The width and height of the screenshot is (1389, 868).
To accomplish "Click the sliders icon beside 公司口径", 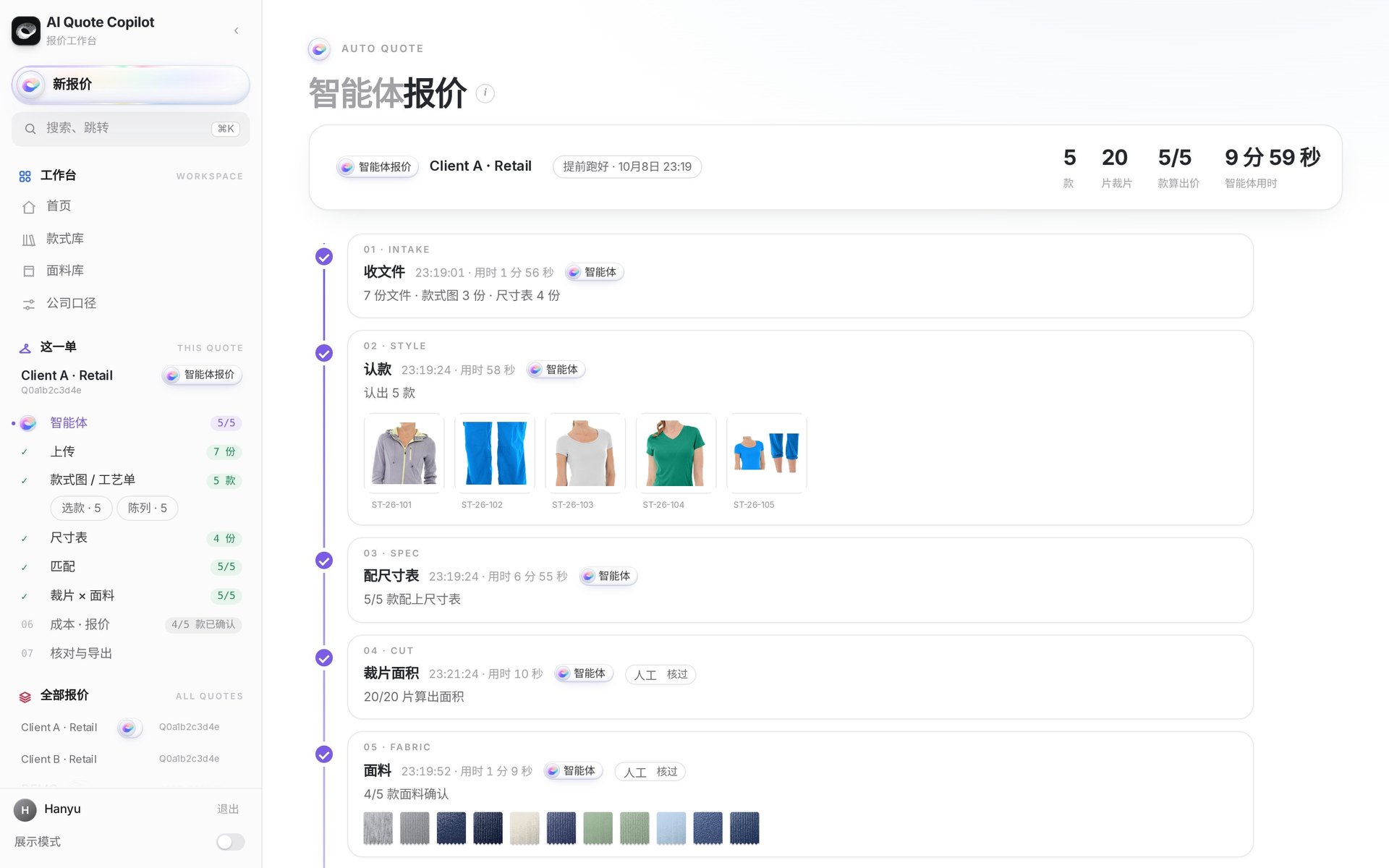I will 29,304.
